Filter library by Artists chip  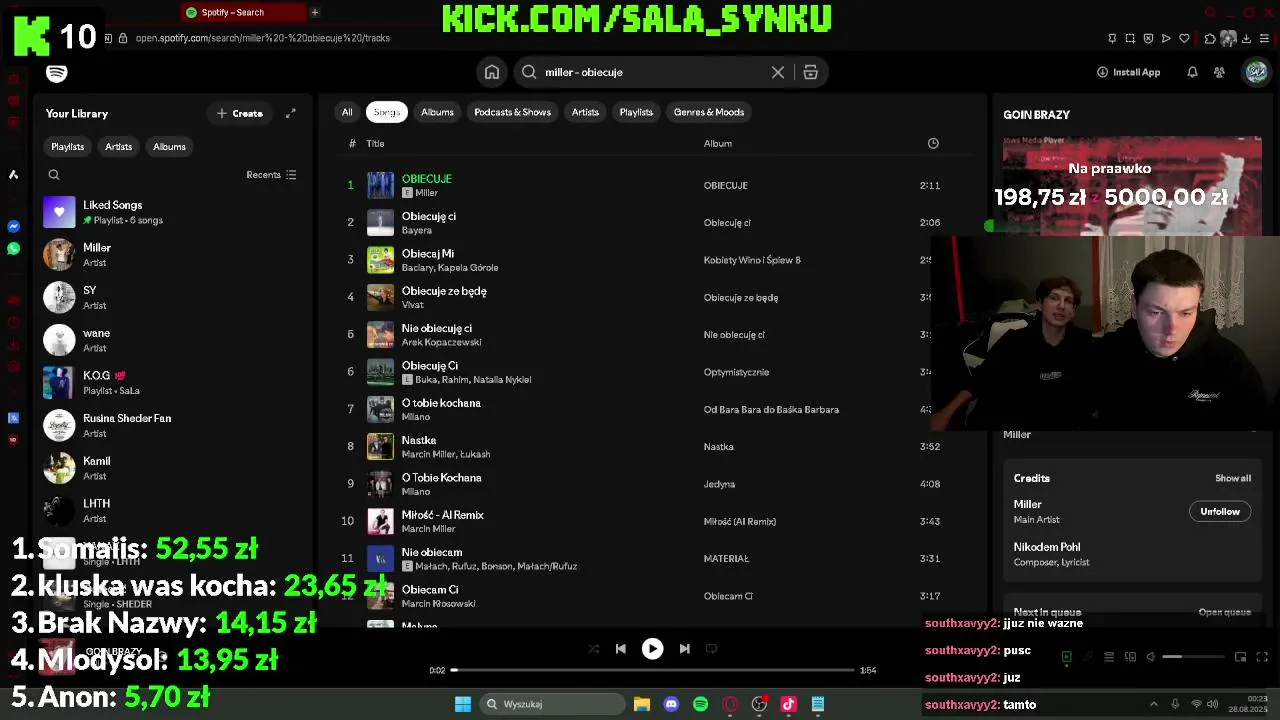click(x=119, y=147)
